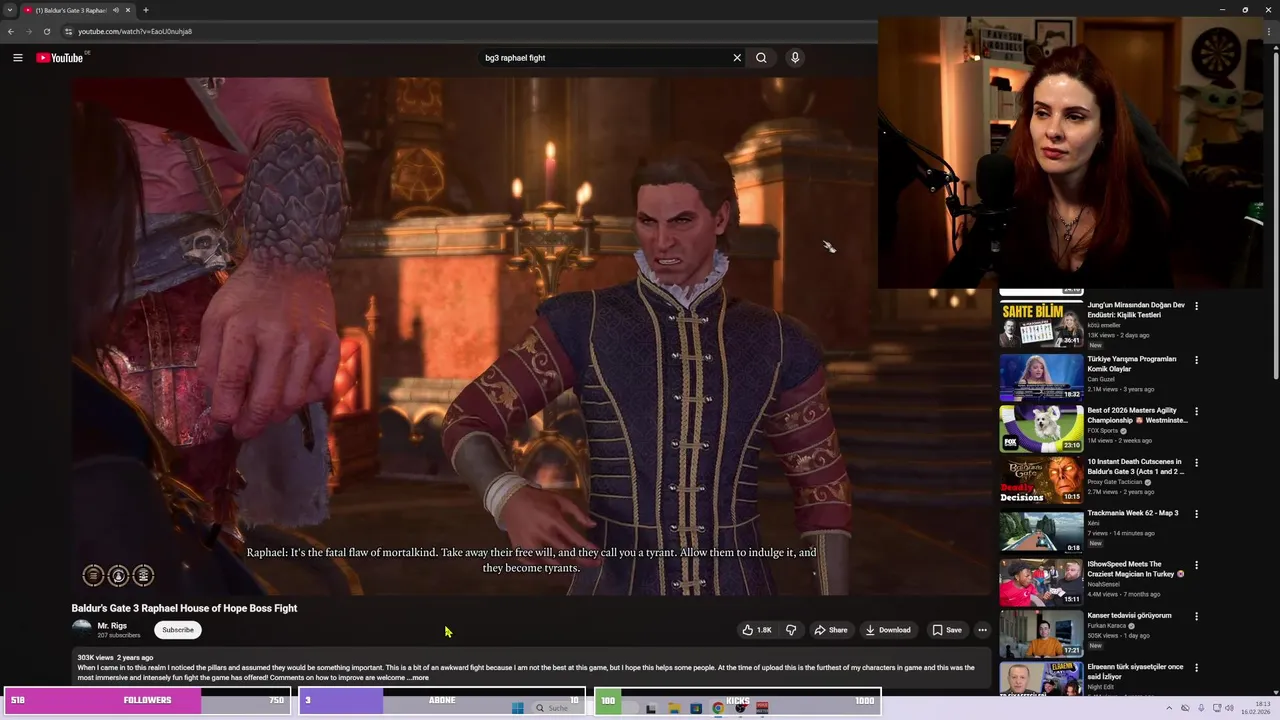Open Trackmania Week 62 - Map 3 title

coord(1133,513)
